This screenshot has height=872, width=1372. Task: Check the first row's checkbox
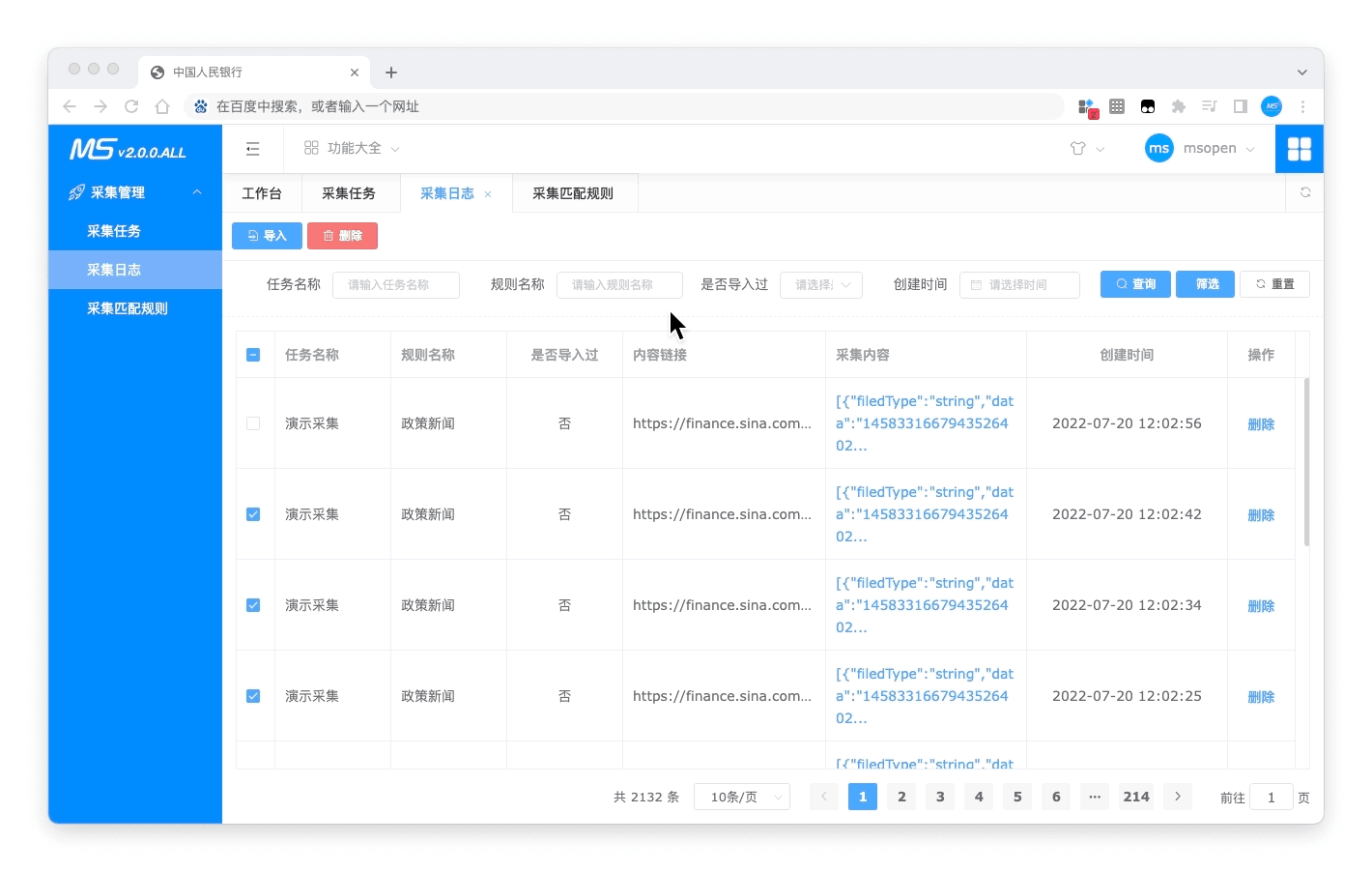[x=253, y=423]
